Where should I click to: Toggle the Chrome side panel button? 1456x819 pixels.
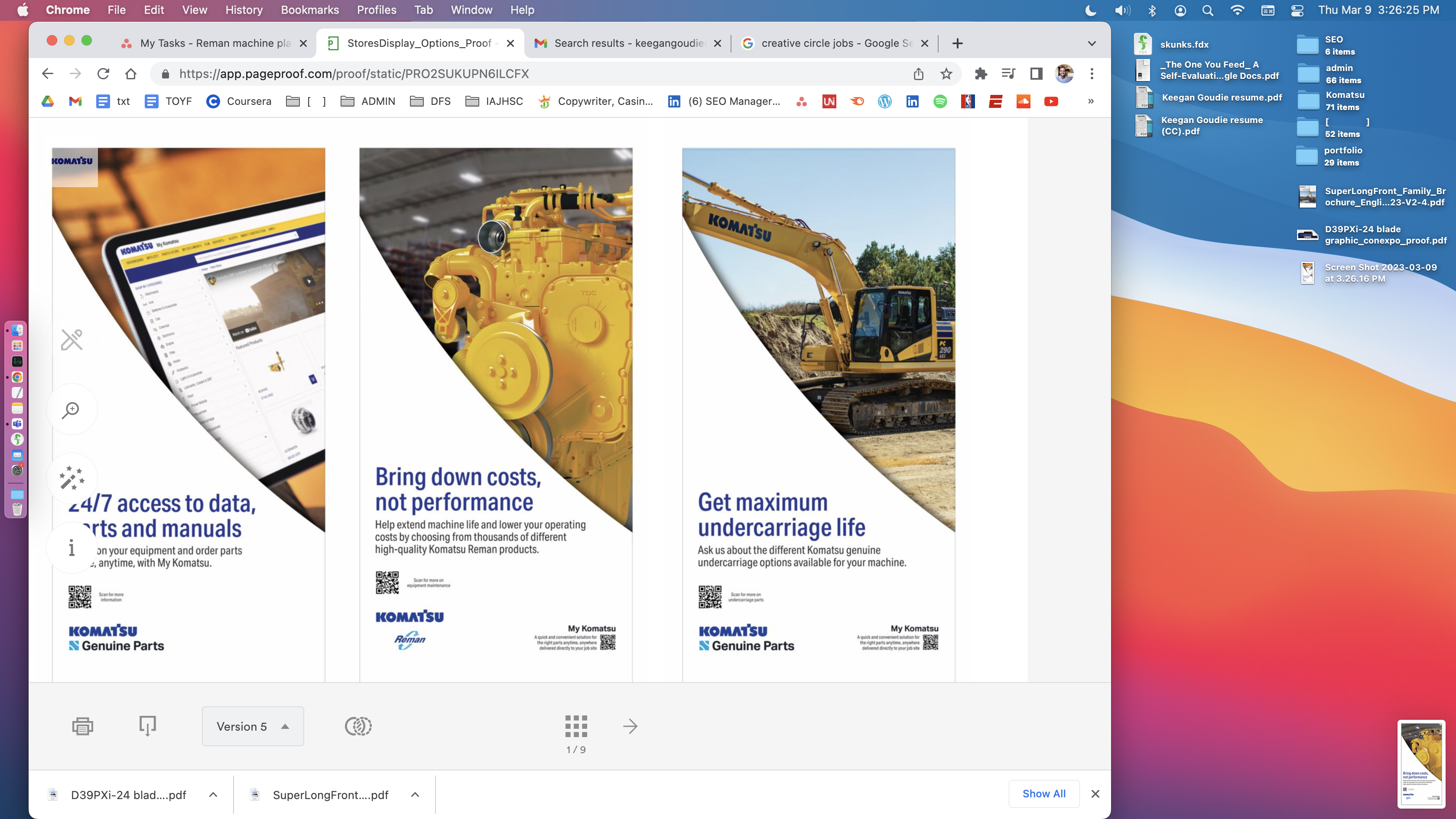pyautogui.click(x=1036, y=74)
